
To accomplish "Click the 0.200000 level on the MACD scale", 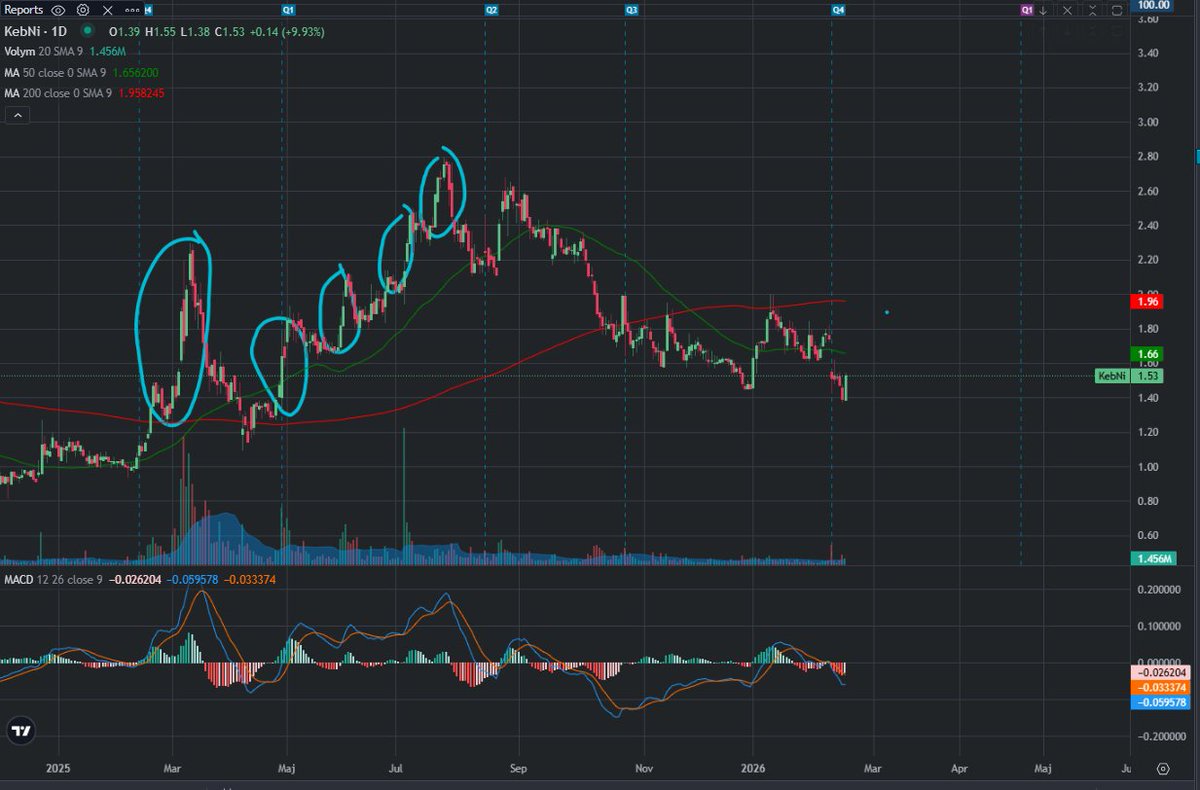I will point(1160,590).
